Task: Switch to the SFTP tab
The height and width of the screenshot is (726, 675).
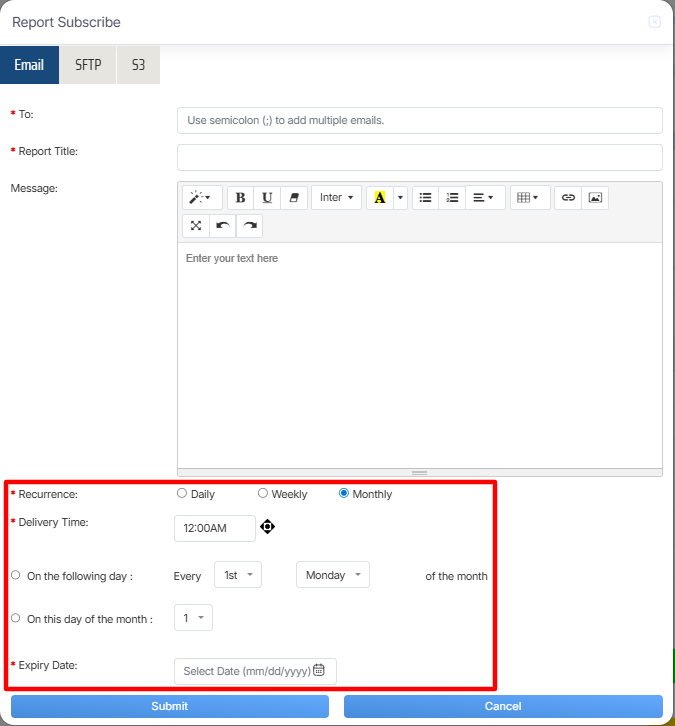Action: [x=88, y=65]
